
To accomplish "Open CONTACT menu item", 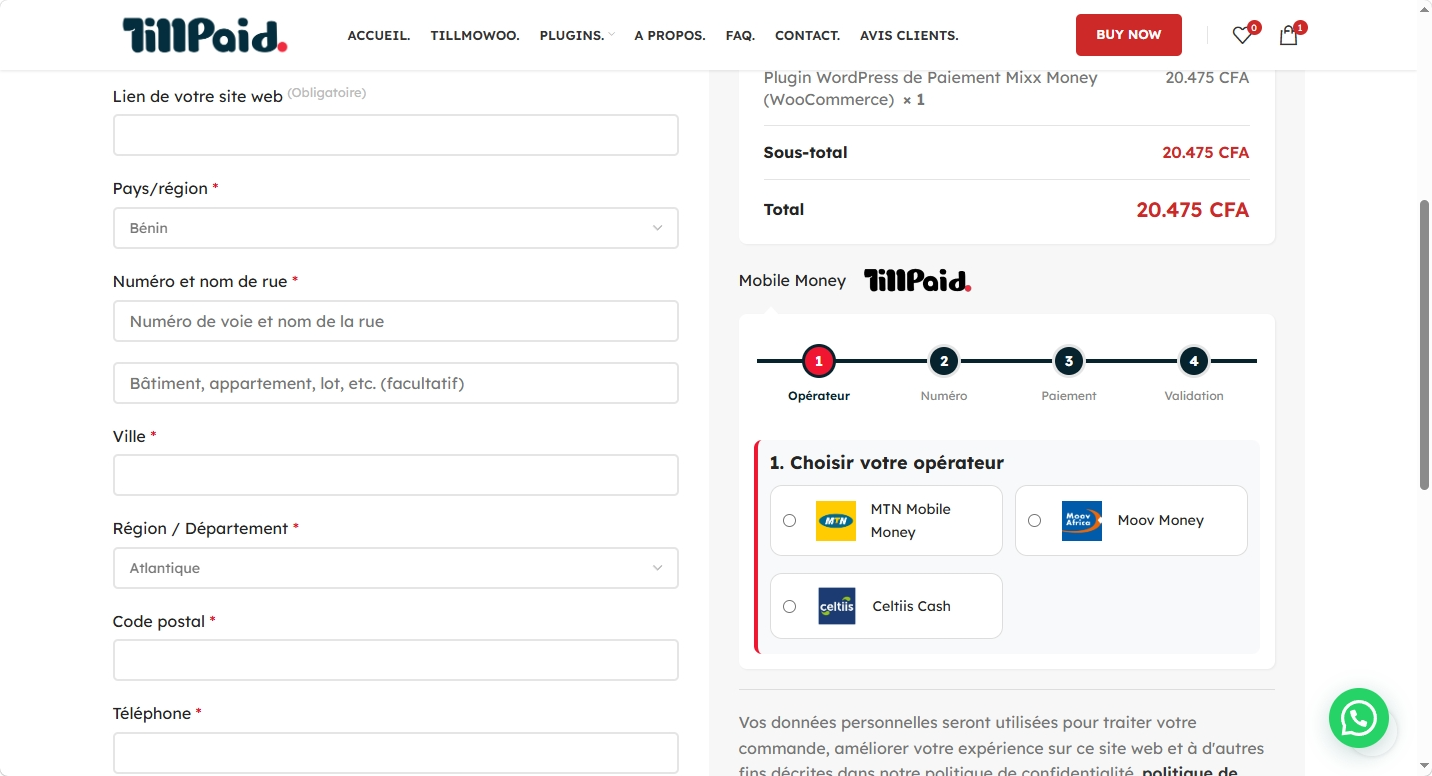I will [807, 35].
